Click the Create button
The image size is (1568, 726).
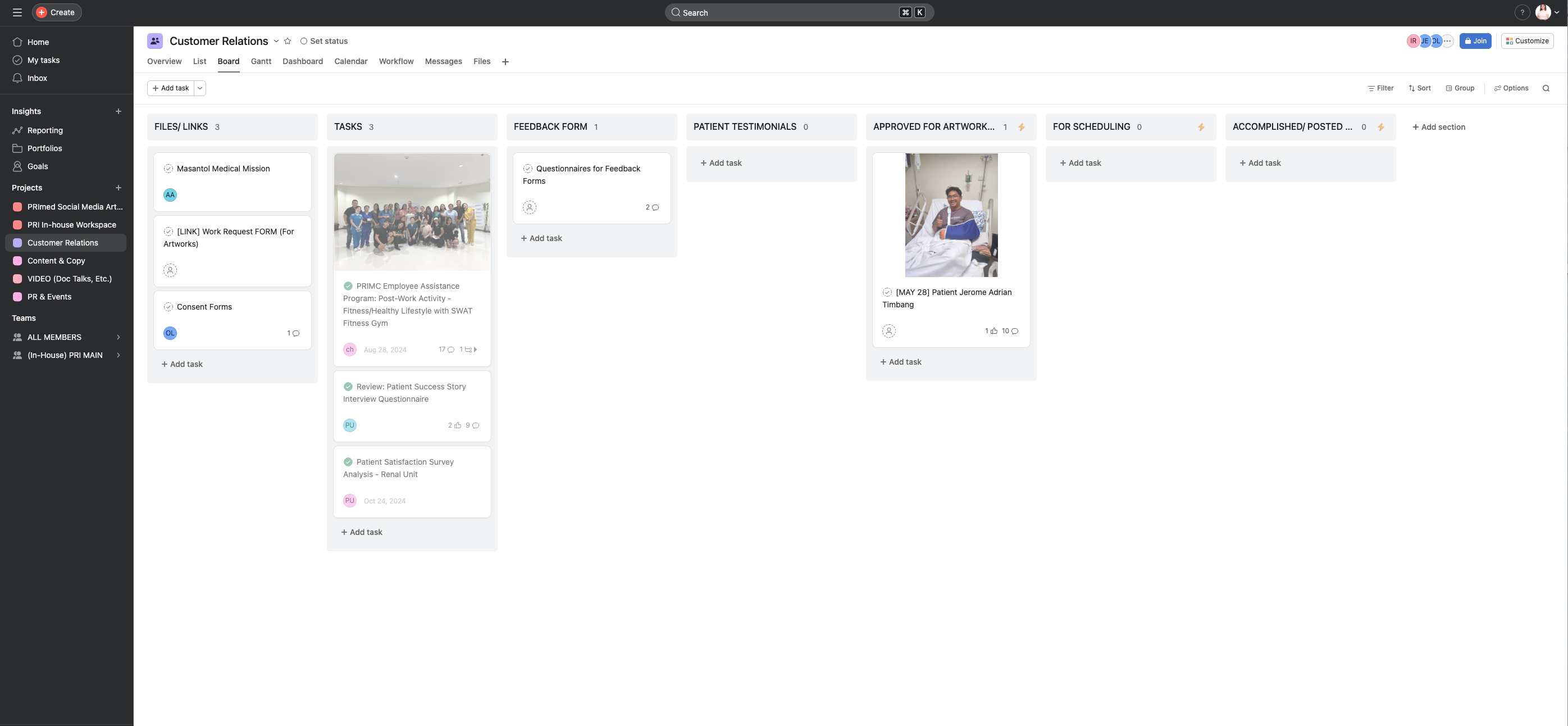coord(57,12)
